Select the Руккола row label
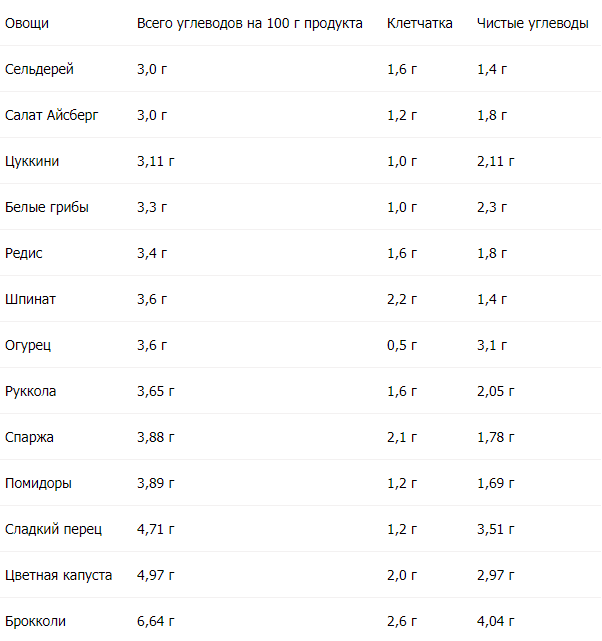The image size is (602, 641). (x=31, y=391)
